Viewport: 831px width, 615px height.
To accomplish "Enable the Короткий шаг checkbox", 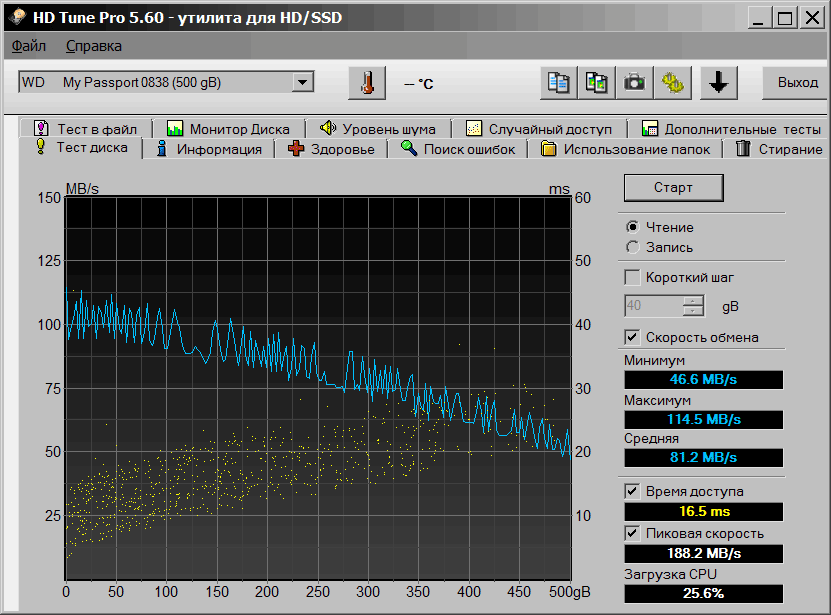I will point(632,277).
